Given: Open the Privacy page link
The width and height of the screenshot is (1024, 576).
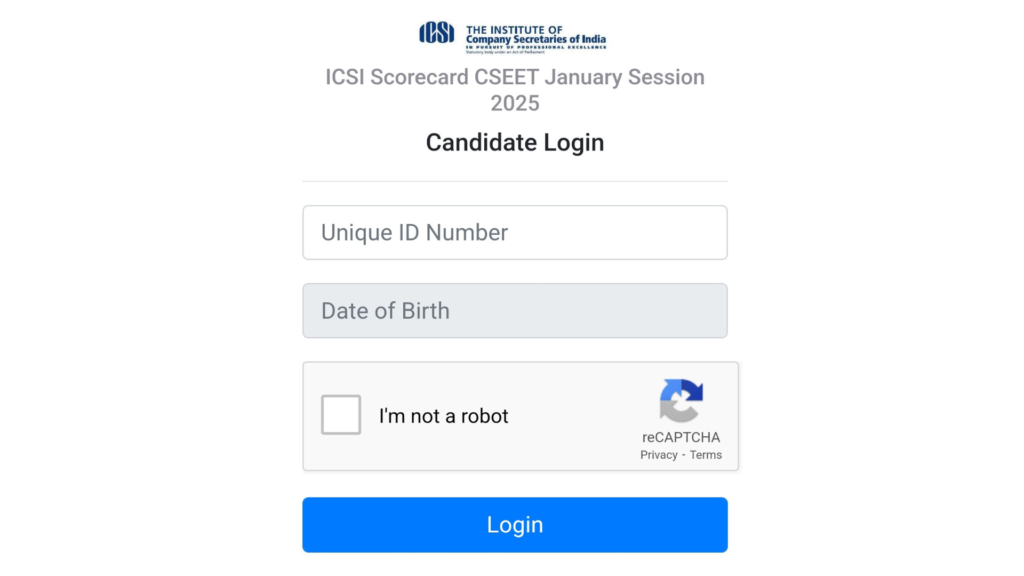Looking at the screenshot, I should point(658,454).
